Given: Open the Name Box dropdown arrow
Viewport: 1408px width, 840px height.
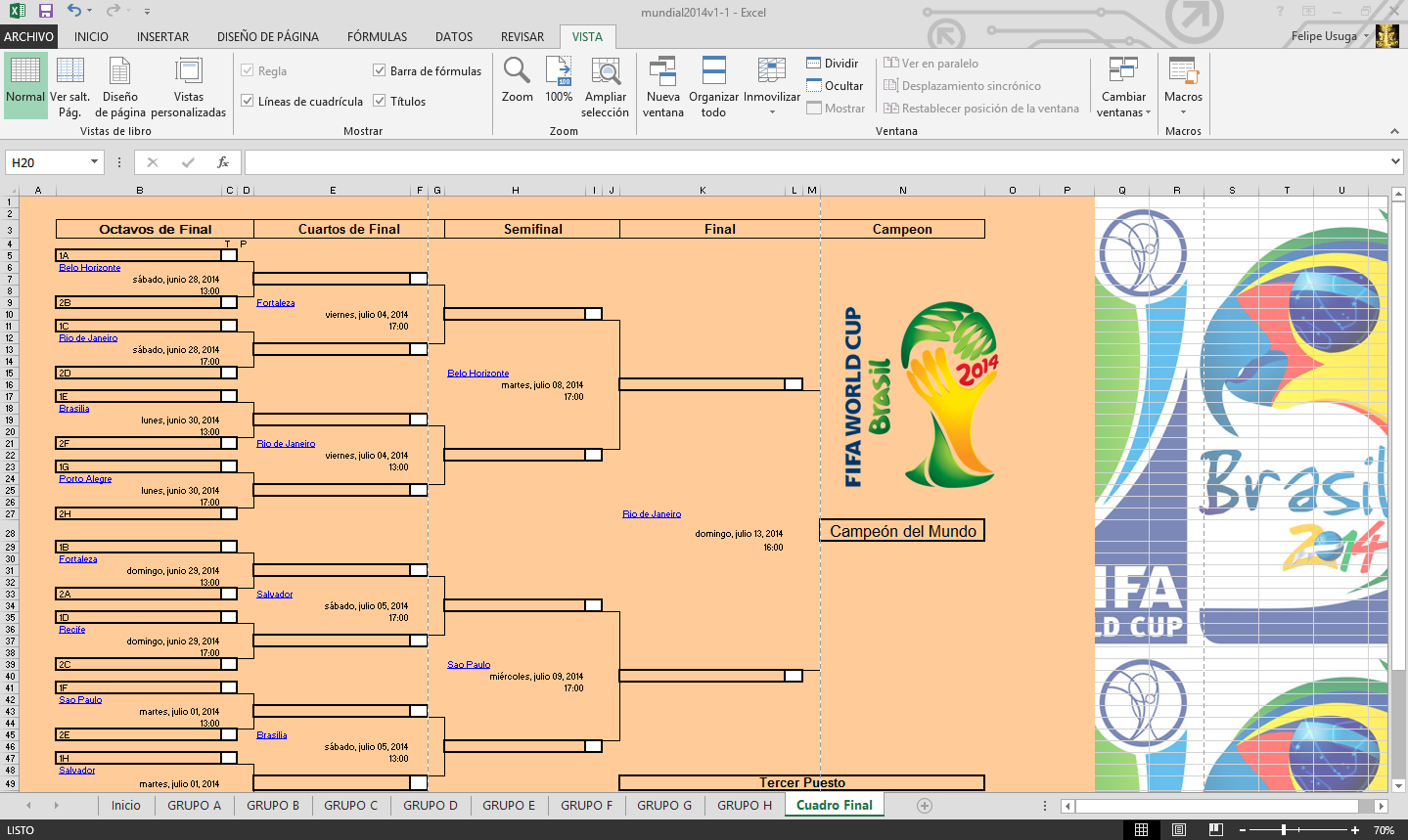Looking at the screenshot, I should click(94, 162).
